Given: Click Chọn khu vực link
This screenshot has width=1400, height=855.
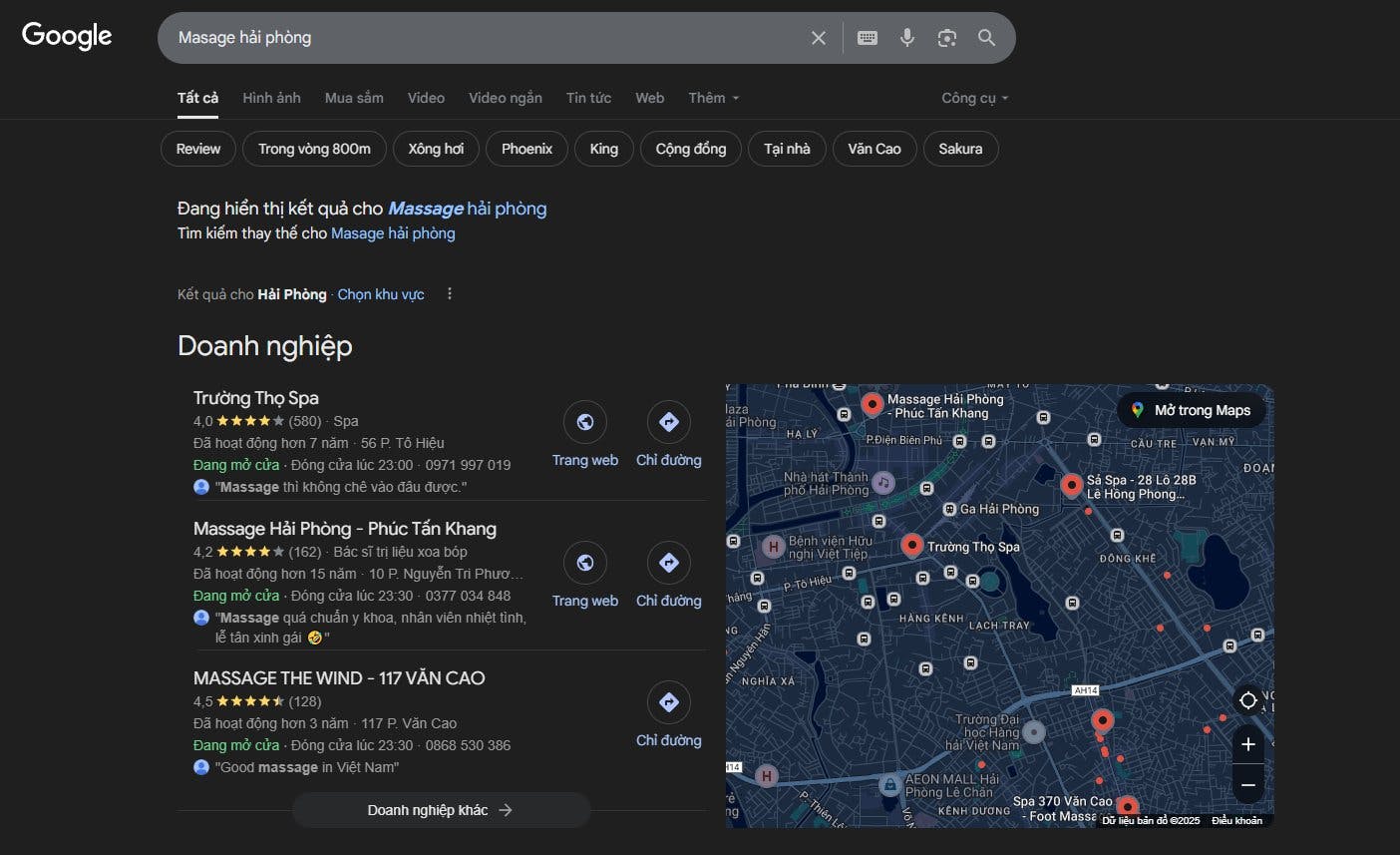Looking at the screenshot, I should tap(381, 294).
